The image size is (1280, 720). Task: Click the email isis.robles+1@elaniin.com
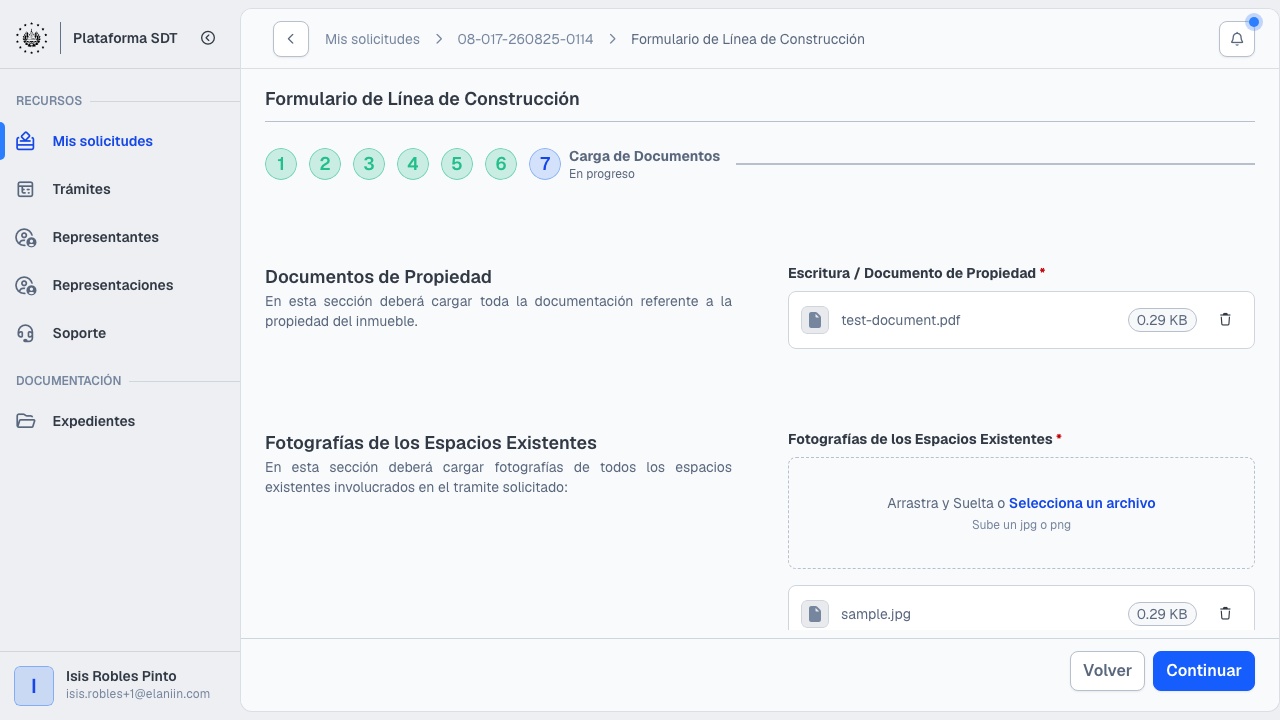coord(138,694)
